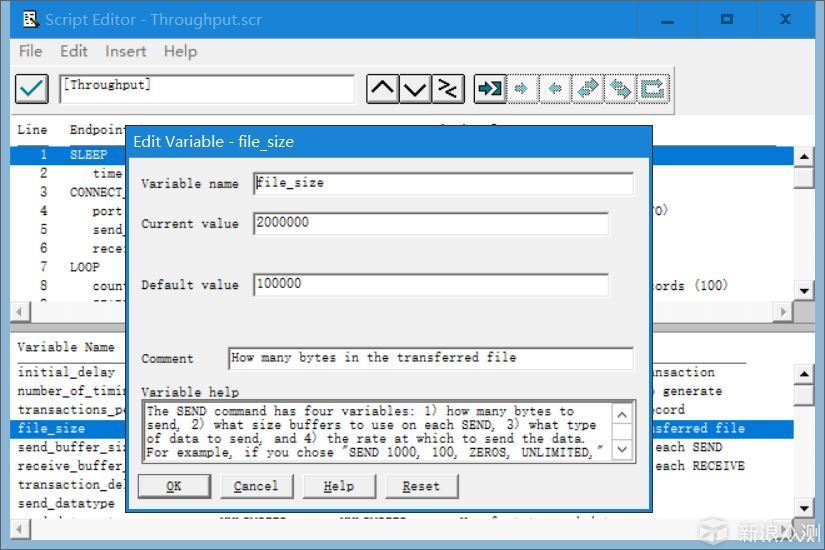825x550 pixels.
Task: Click the green checkmark validate icon
Action: (x=32, y=88)
